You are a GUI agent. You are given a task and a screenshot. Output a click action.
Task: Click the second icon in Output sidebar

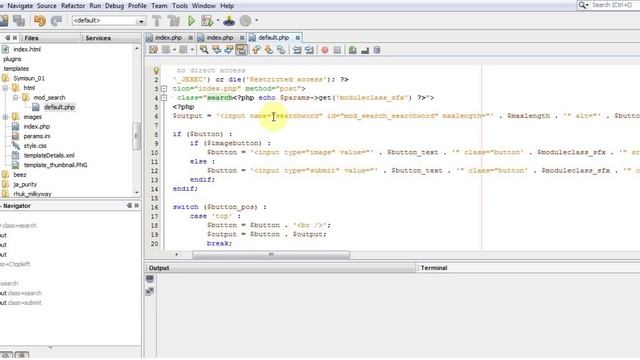150,291
